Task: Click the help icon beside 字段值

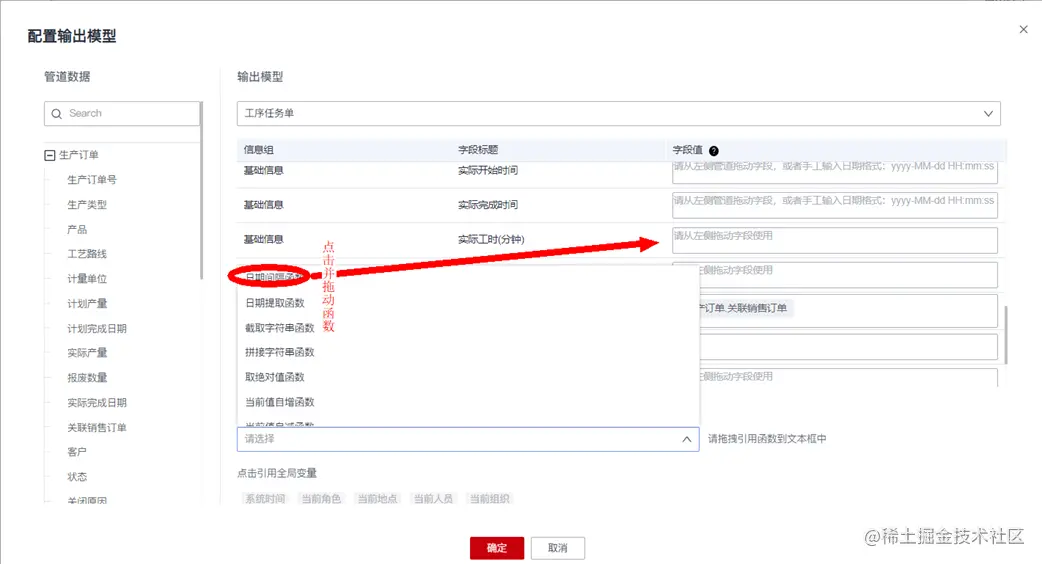Action: pos(714,151)
